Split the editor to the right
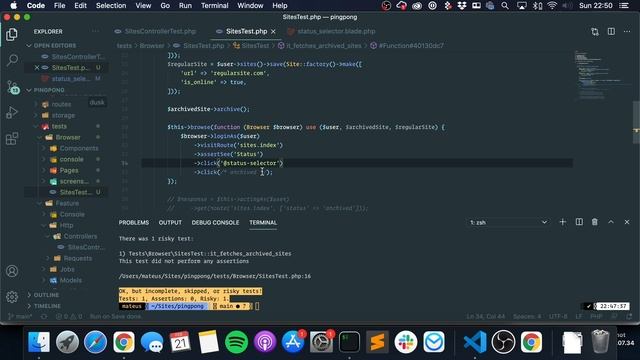 pyautogui.click(x=611, y=31)
